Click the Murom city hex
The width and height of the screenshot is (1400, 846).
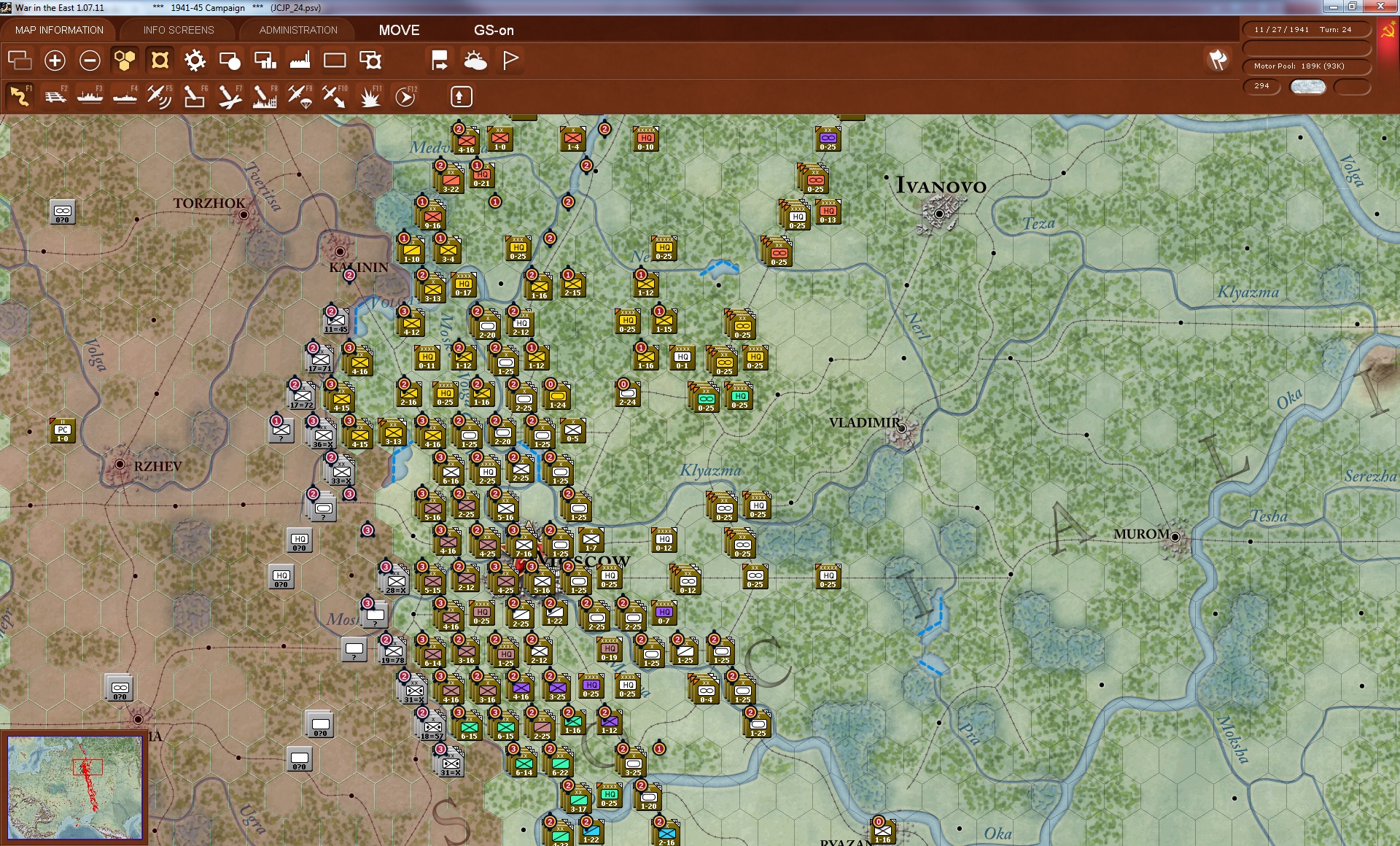click(x=1175, y=538)
